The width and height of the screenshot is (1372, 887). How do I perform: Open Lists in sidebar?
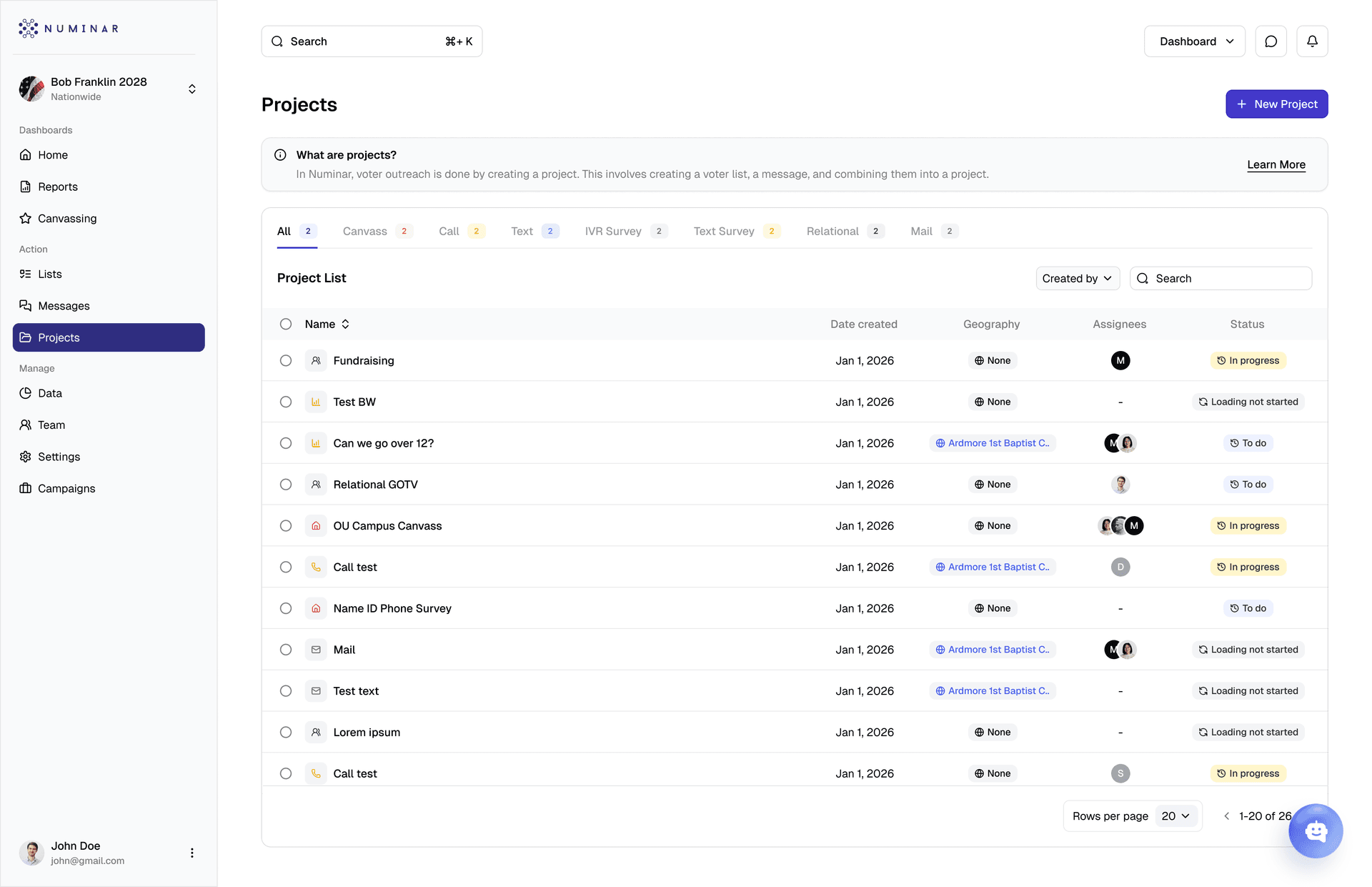click(109, 274)
